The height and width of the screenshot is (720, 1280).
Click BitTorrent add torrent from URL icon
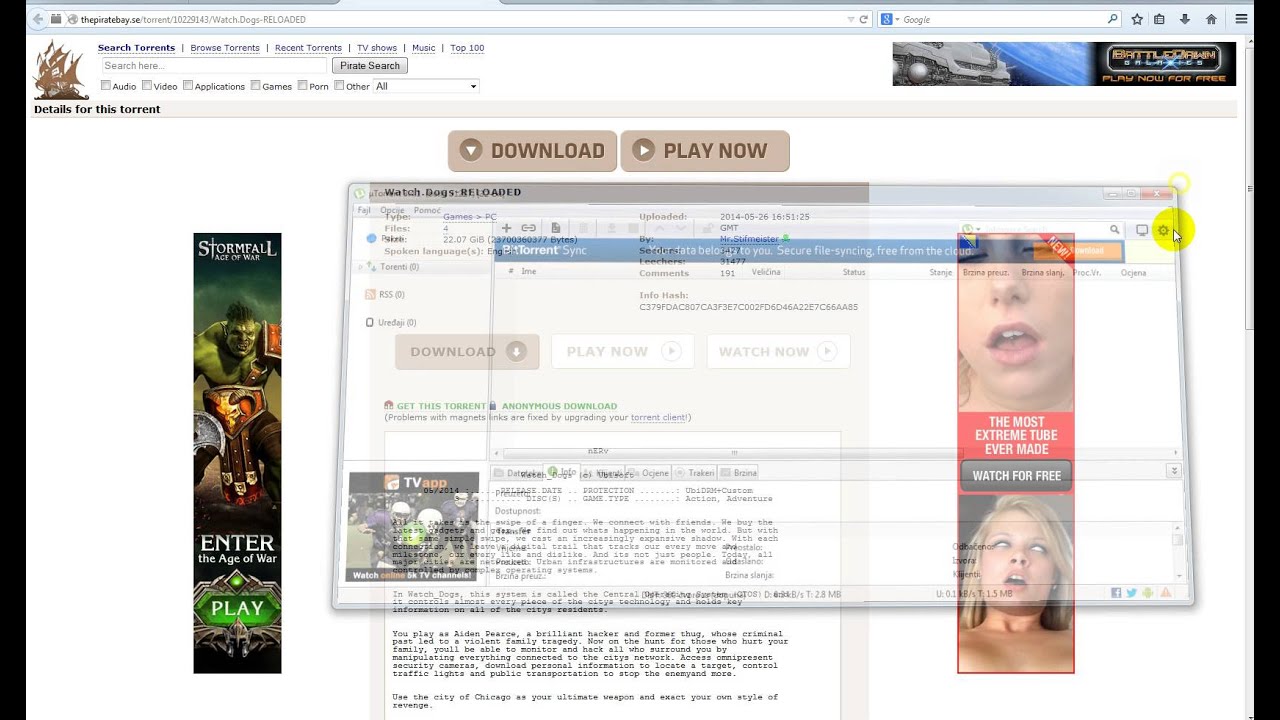[x=529, y=228]
